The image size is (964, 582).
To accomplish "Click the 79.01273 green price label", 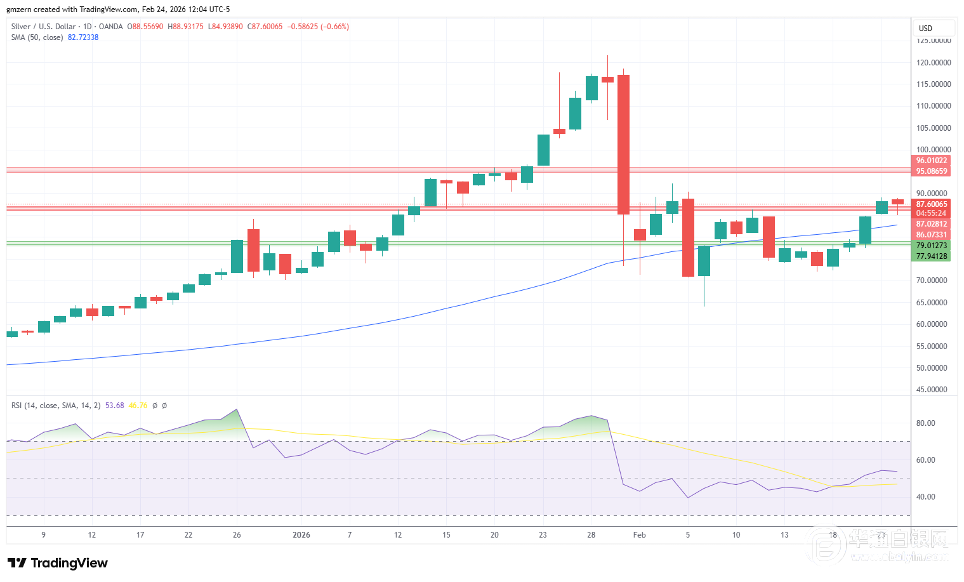I will tap(932, 245).
